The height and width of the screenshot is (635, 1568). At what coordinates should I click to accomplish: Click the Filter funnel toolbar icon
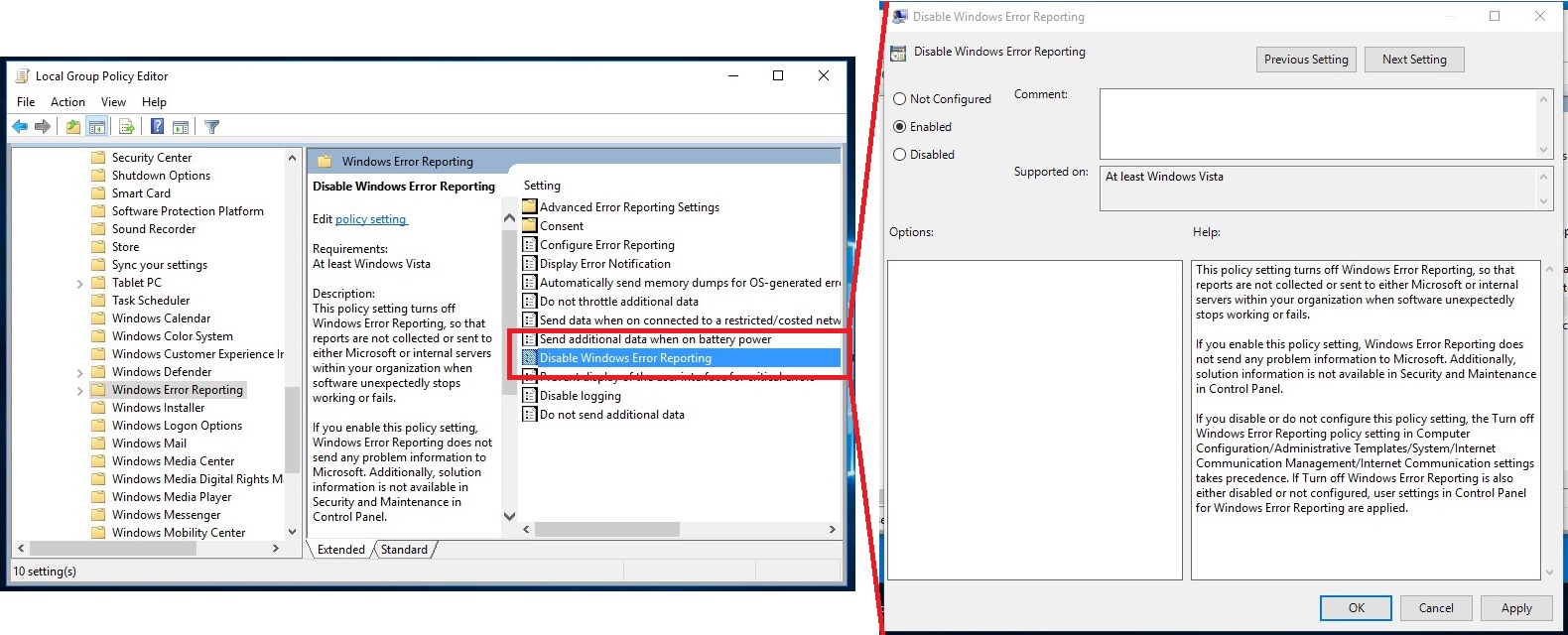pos(211,127)
